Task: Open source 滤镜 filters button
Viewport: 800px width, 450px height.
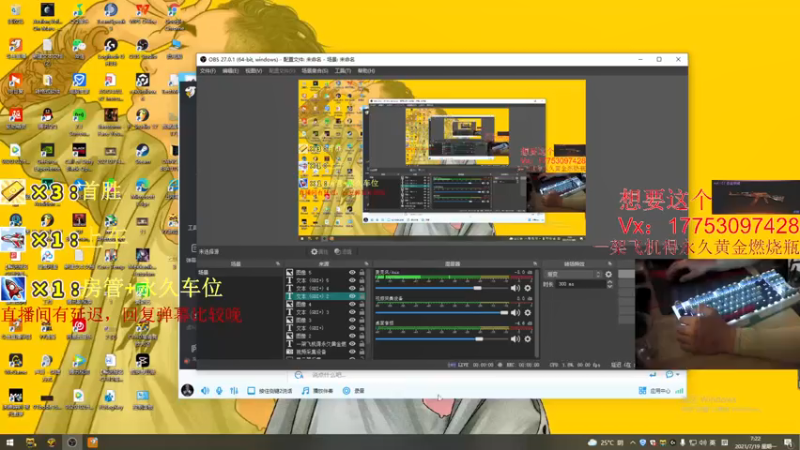Action: click(x=343, y=252)
